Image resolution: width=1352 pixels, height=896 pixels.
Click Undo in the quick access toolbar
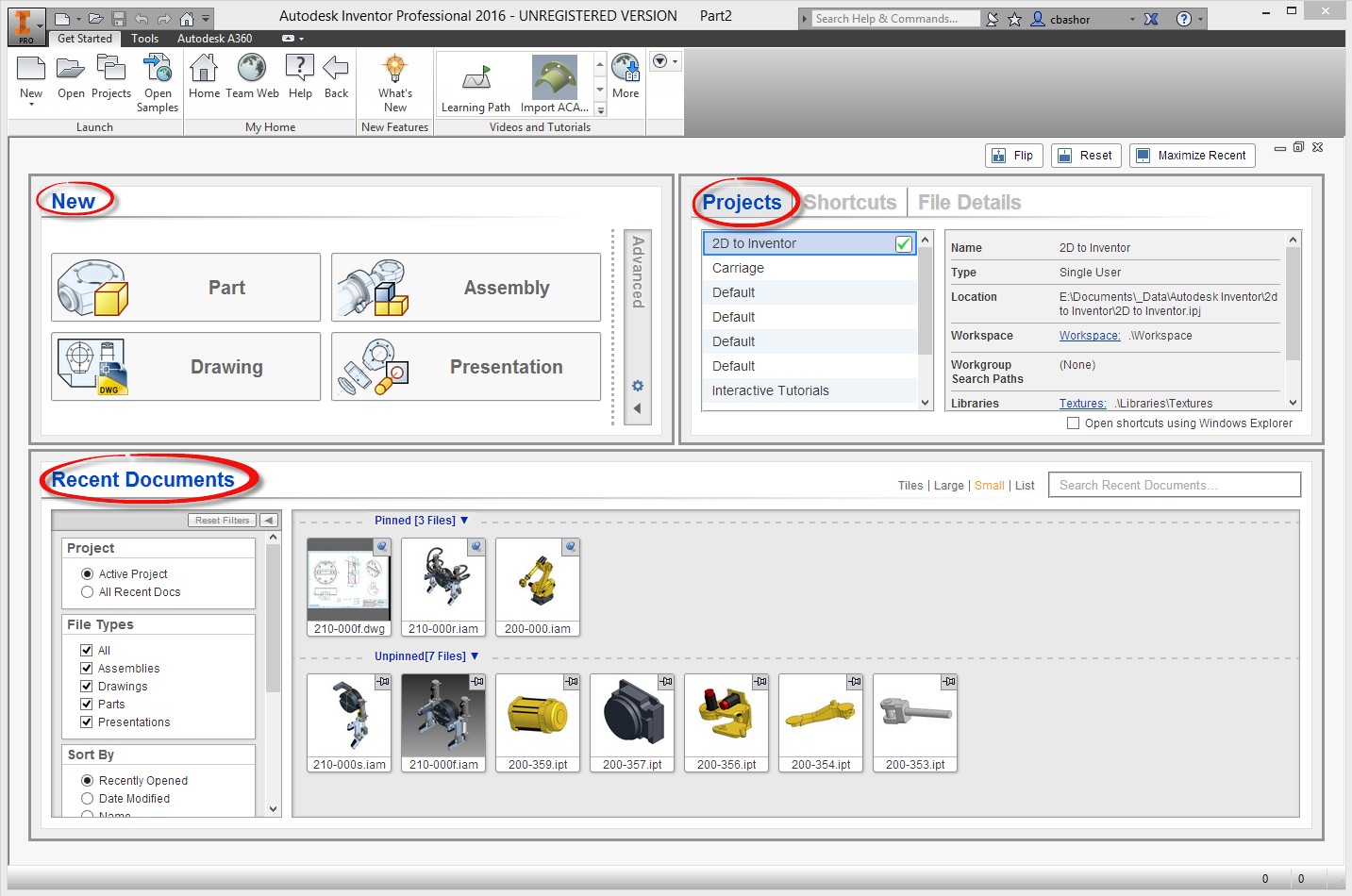click(x=141, y=19)
